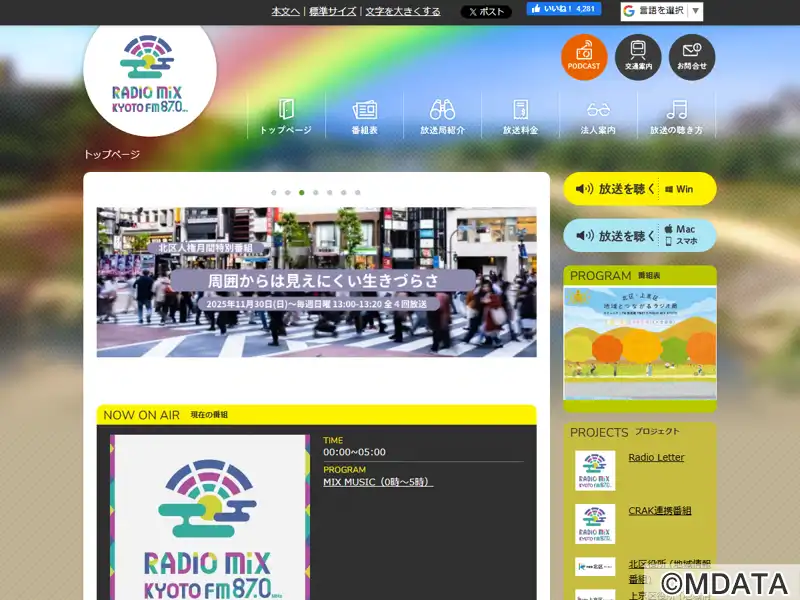Viewport: 800px width, 600px height.
Task: Select 標準サイズ text size link
Action: click(333, 11)
